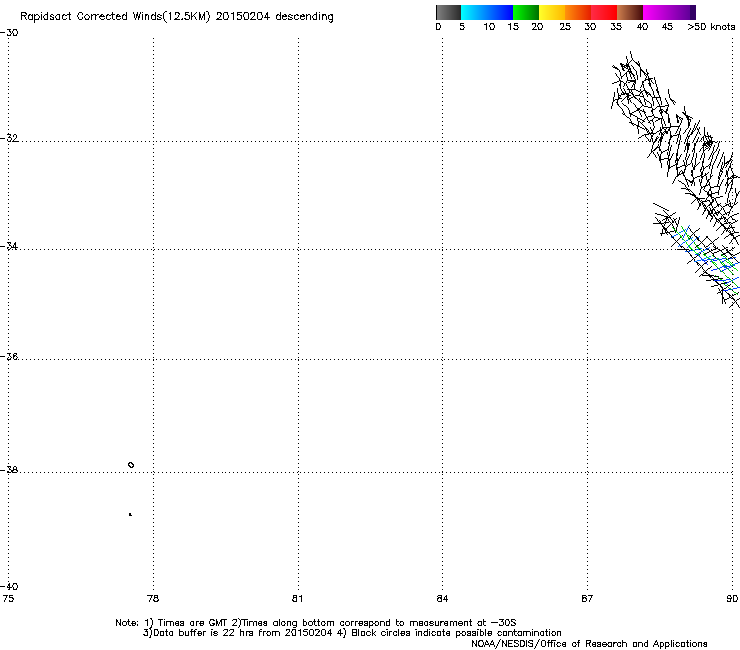The image size is (740, 650).
Task: Click the '>50 knots' legend label
Action: [x=711, y=27]
